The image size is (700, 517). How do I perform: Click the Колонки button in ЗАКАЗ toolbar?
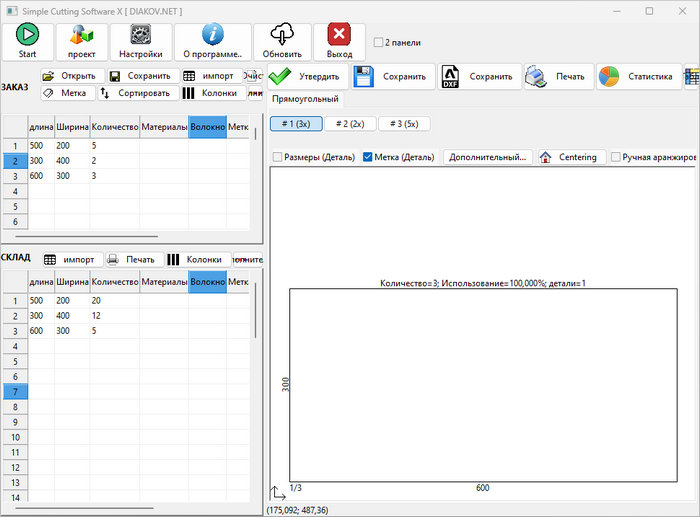pos(213,93)
